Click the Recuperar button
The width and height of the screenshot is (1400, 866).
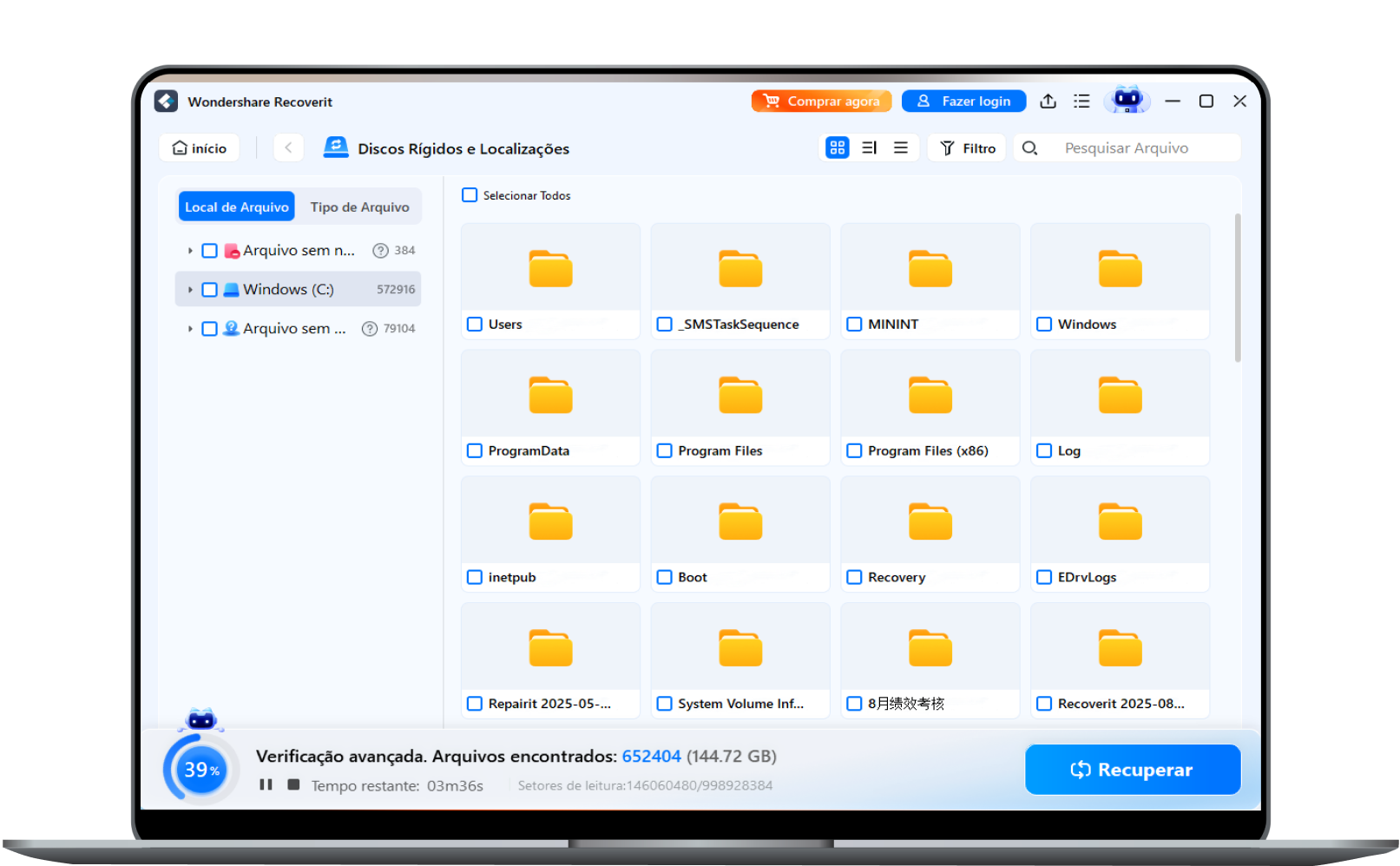click(x=1132, y=770)
